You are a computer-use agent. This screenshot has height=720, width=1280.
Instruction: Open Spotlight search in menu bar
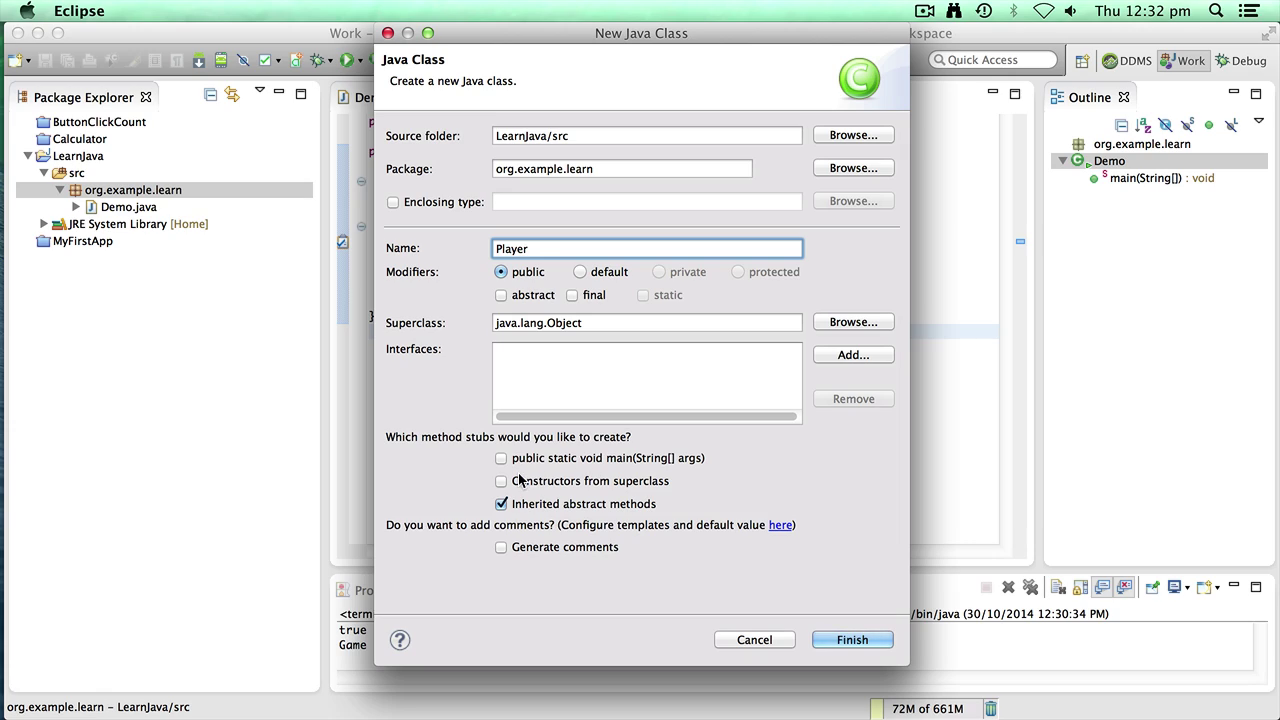[x=1216, y=11]
